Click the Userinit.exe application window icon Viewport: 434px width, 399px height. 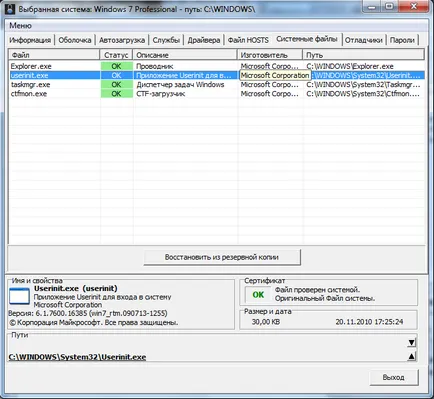tap(19, 296)
